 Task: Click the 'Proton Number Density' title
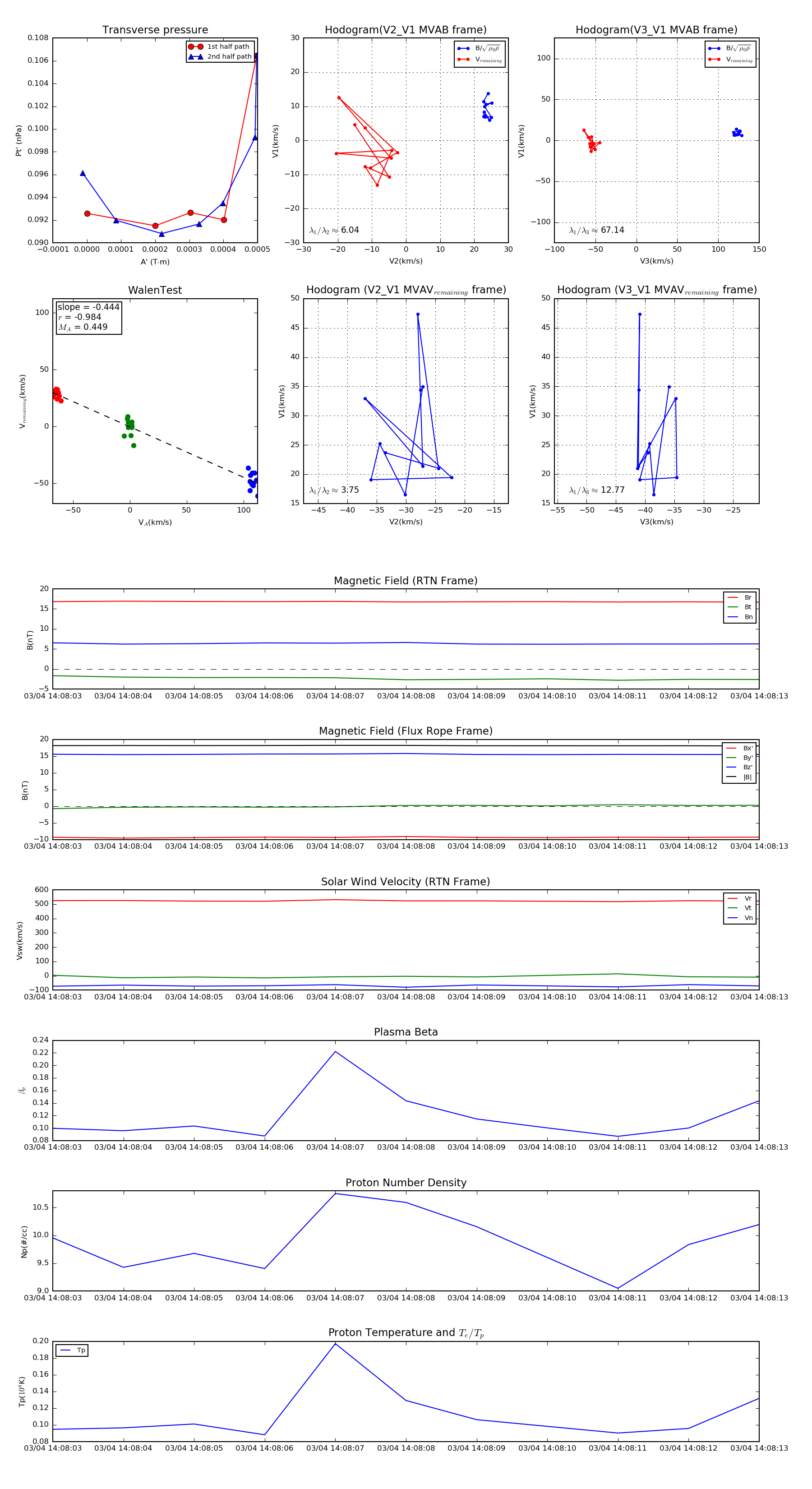[x=406, y=1183]
